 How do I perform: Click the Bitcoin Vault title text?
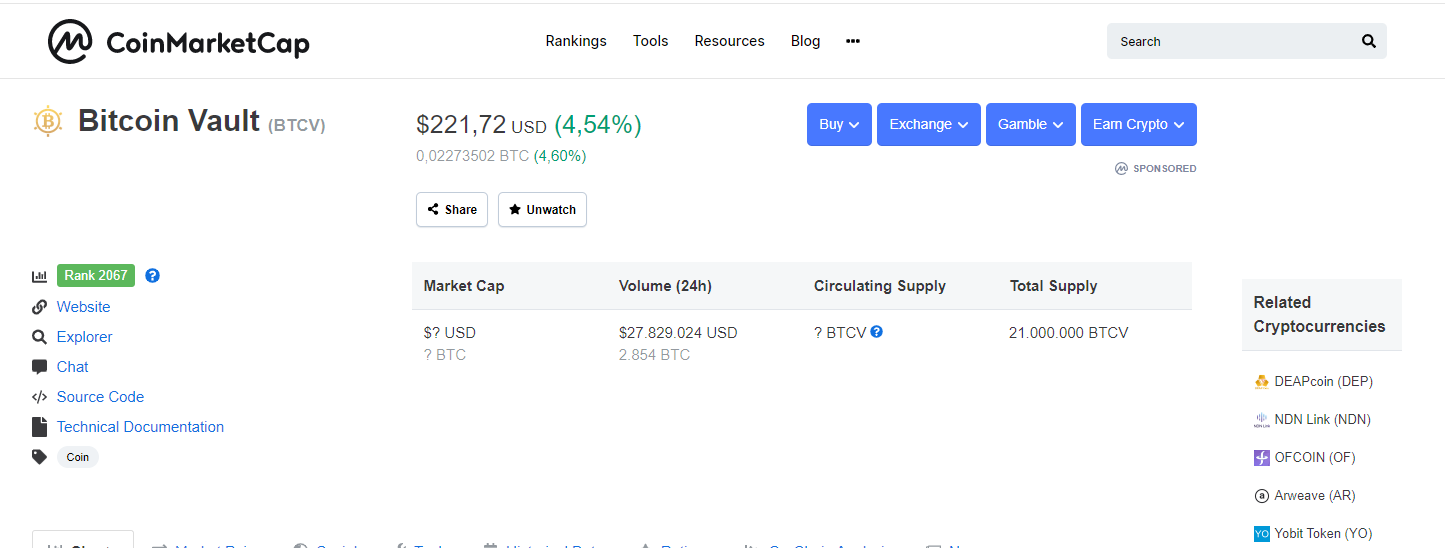click(x=169, y=121)
